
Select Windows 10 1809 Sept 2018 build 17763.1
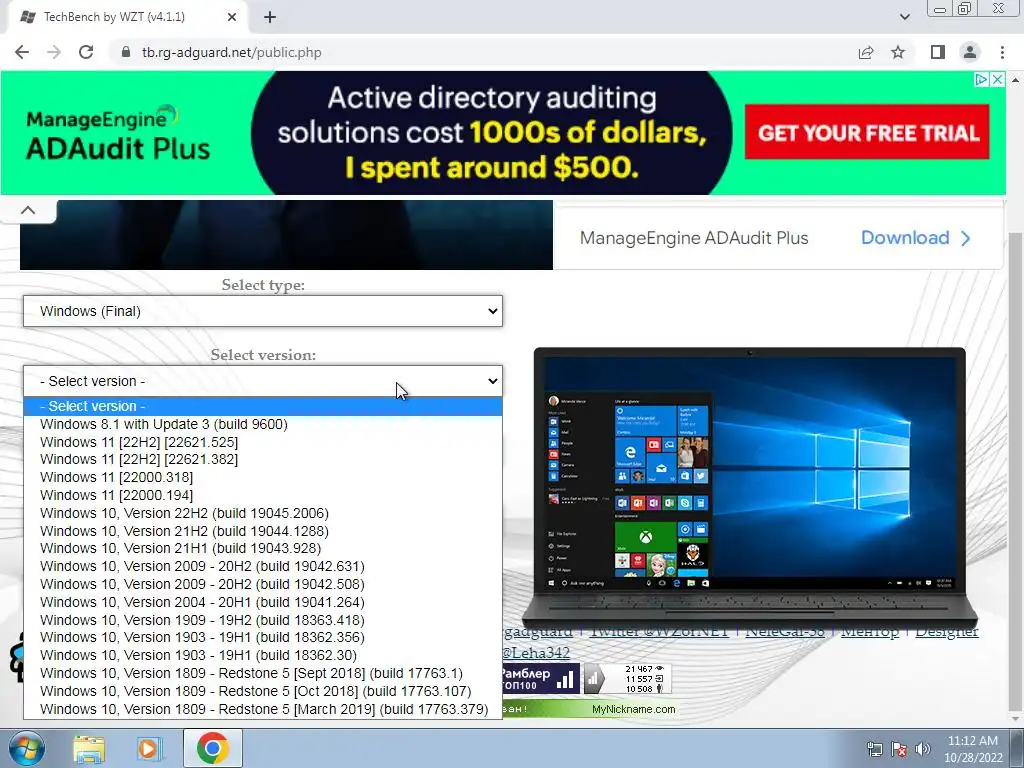263,673
